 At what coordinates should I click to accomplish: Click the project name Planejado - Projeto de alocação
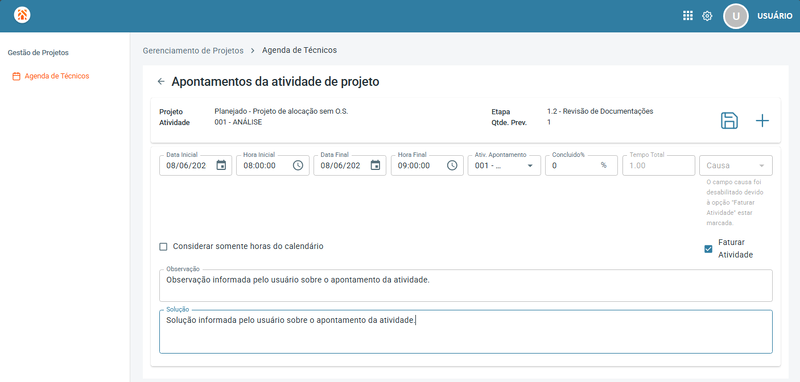(x=281, y=111)
